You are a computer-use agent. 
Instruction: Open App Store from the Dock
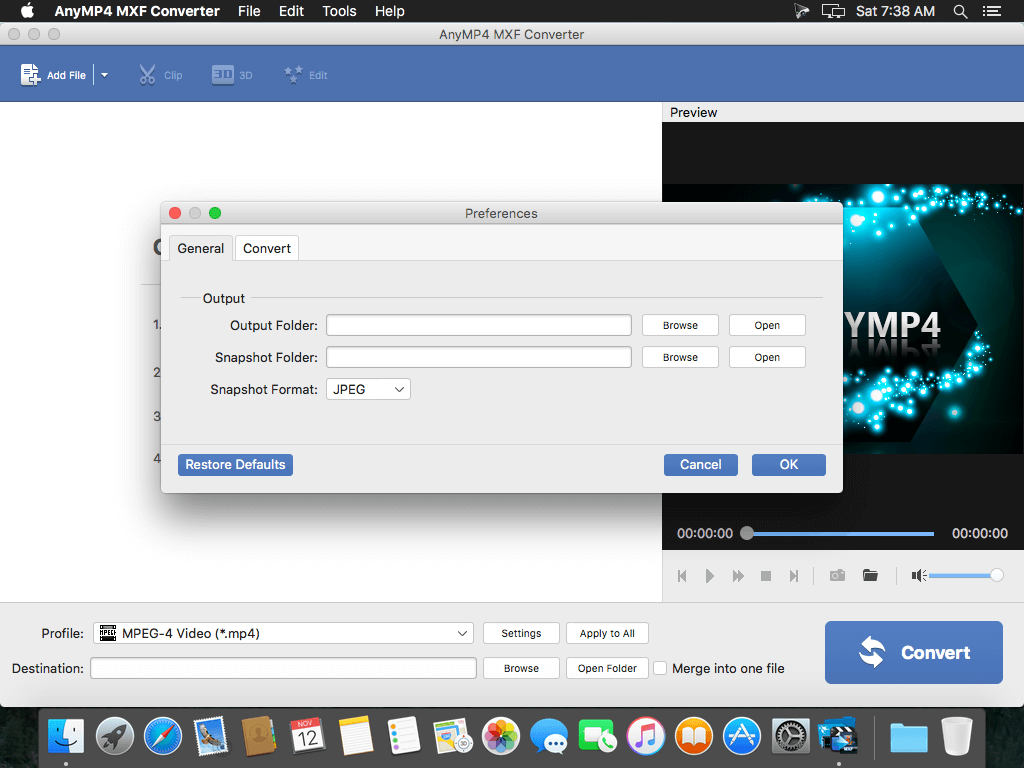click(x=742, y=736)
